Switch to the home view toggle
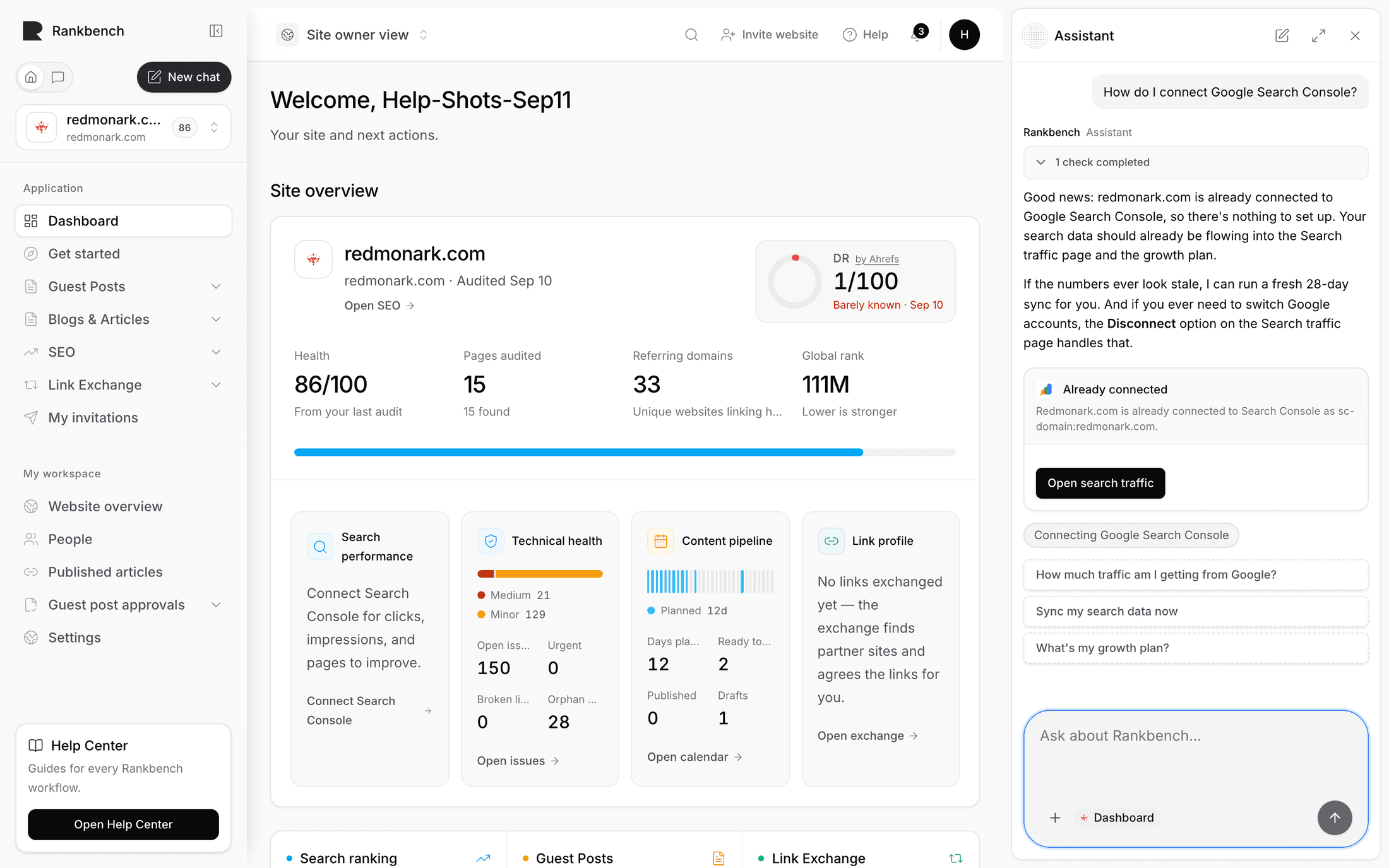 [31, 77]
